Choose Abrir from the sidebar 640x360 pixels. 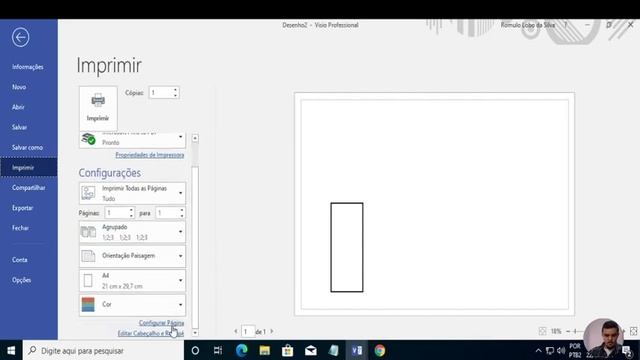18,107
